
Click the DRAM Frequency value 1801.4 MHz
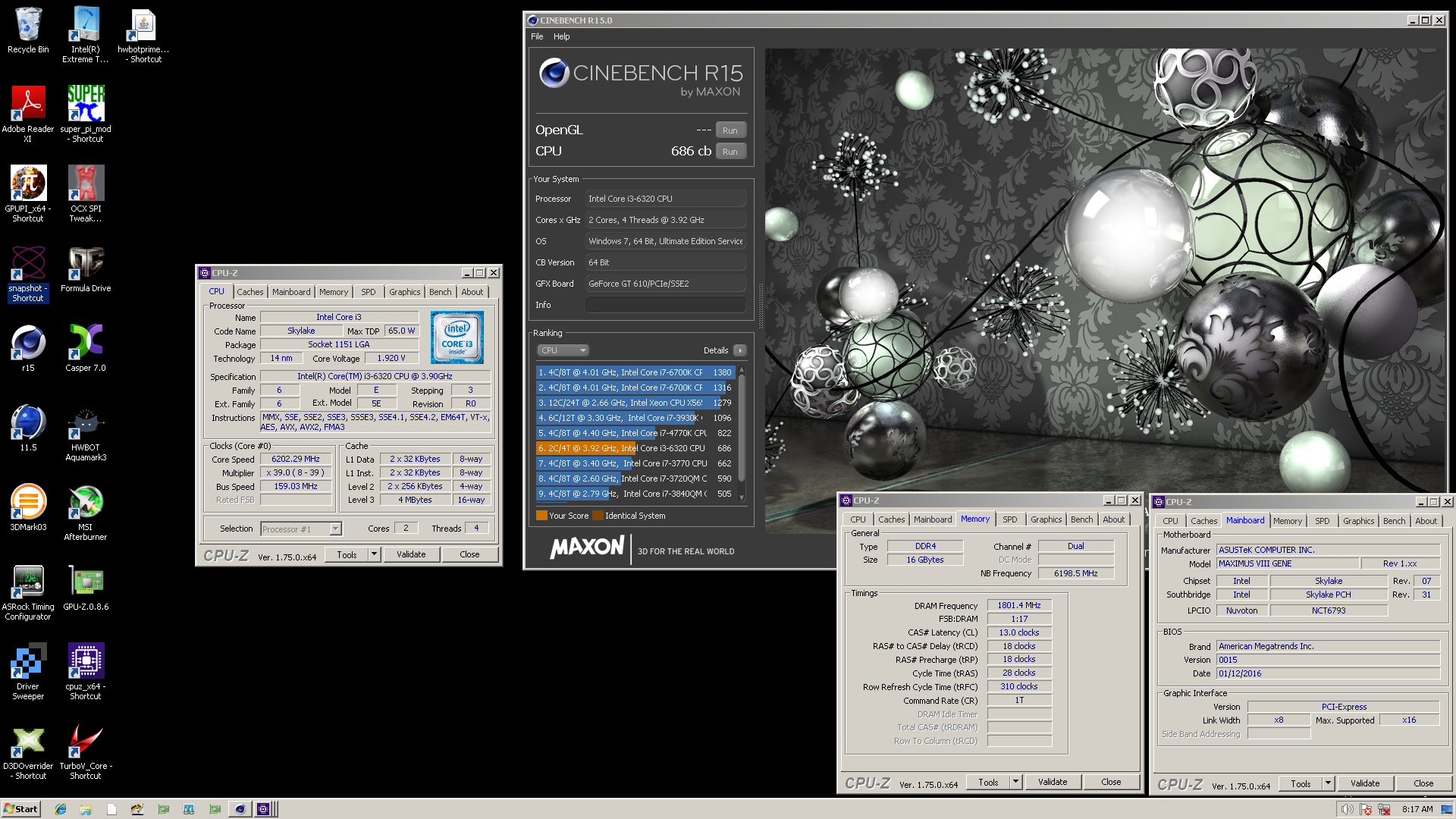click(1019, 605)
